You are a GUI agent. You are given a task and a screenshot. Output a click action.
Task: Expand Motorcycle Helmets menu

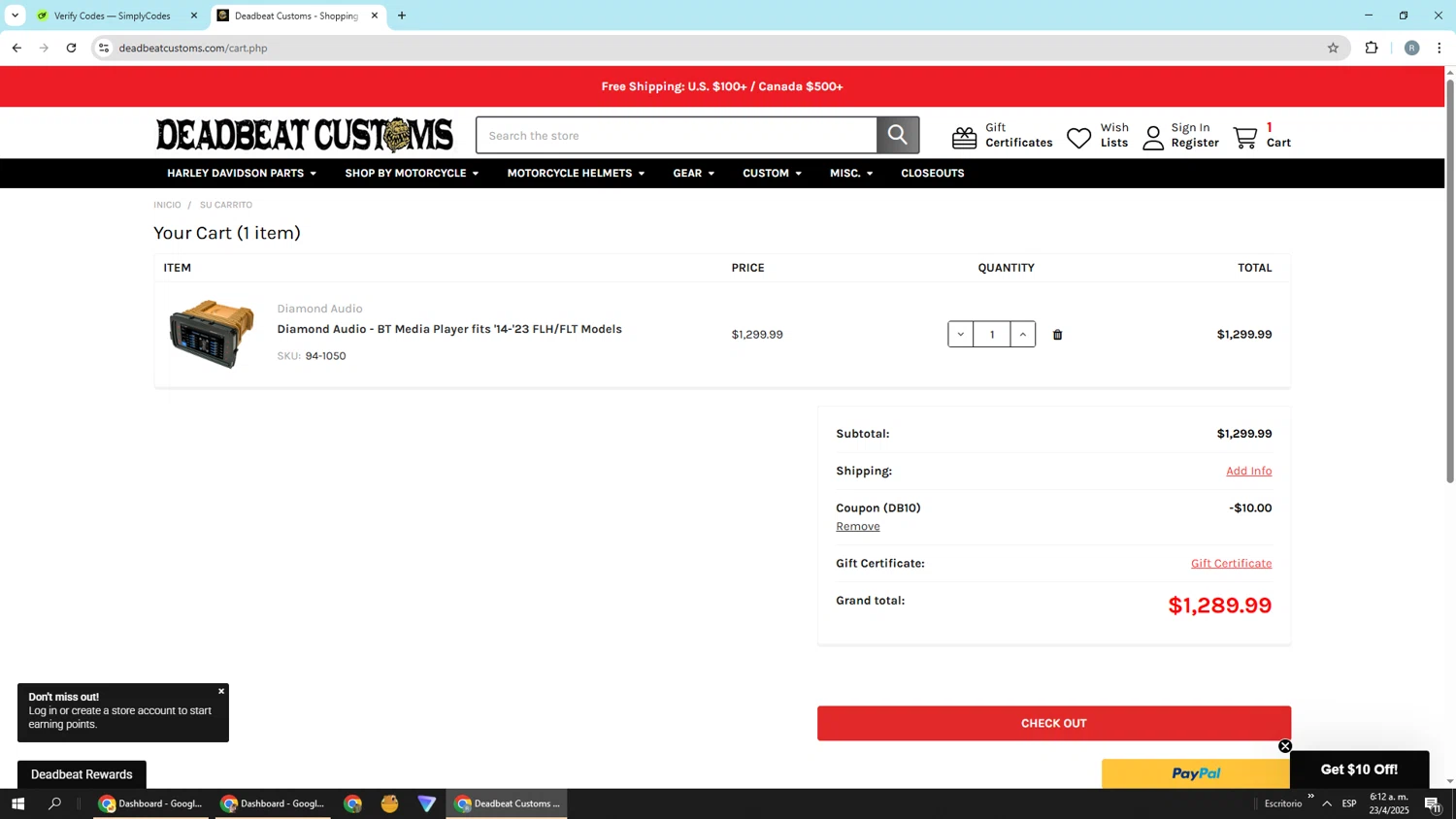click(x=576, y=173)
